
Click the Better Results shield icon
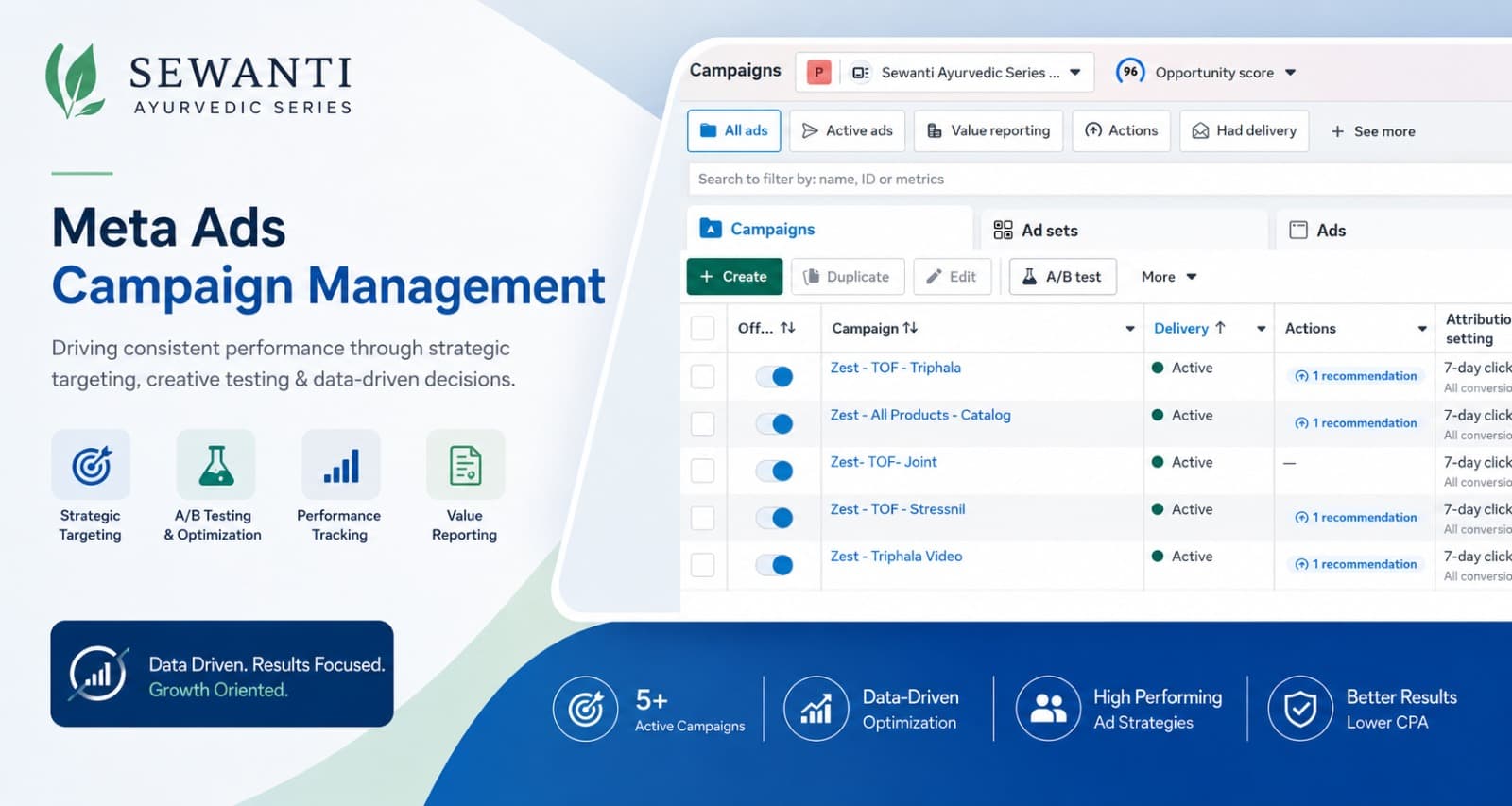pos(1300,709)
